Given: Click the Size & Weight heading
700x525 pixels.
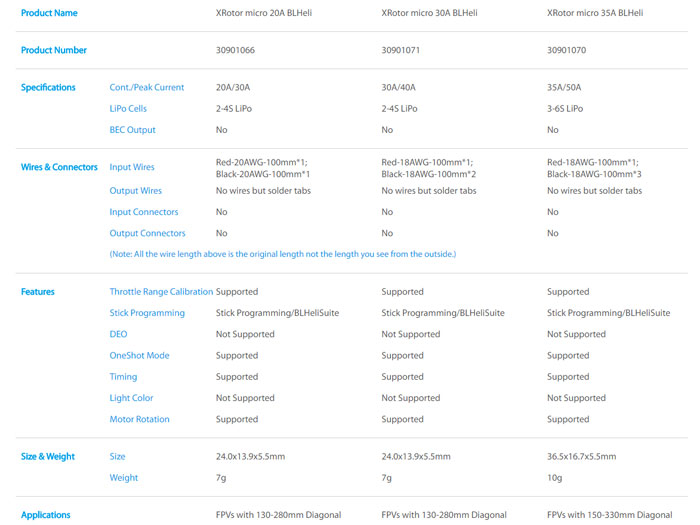Looking at the screenshot, I should [48, 456].
